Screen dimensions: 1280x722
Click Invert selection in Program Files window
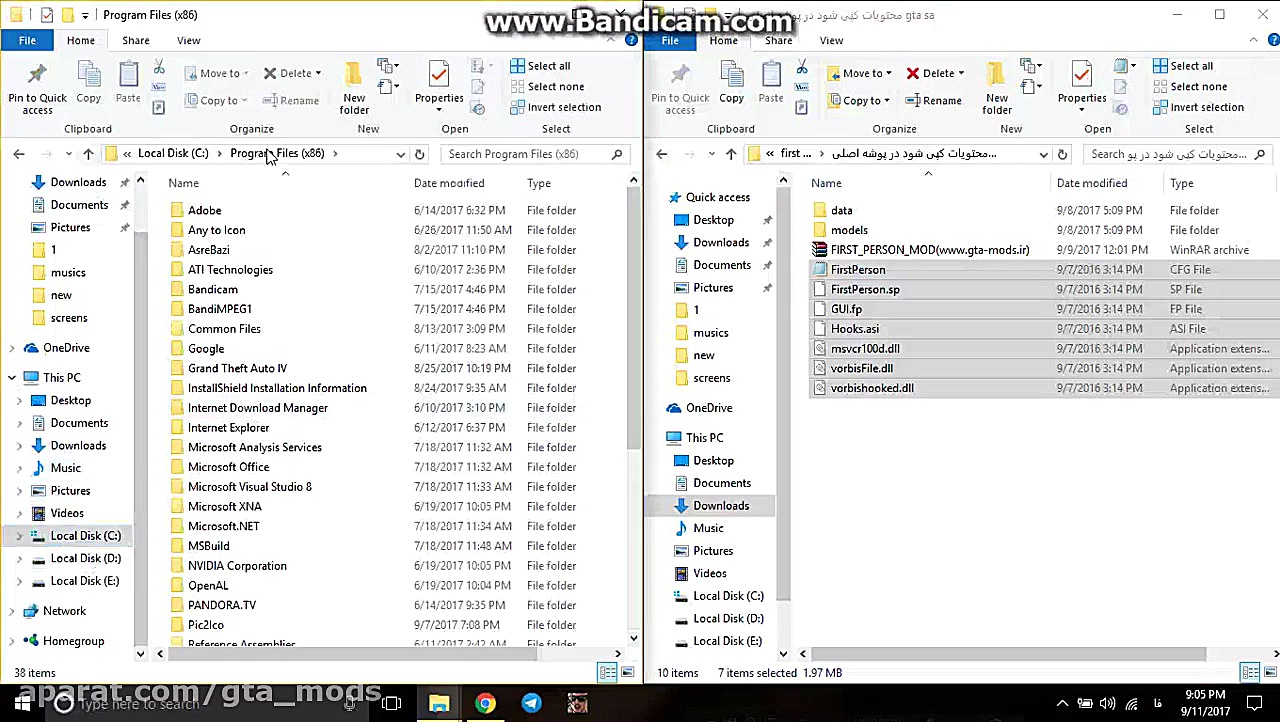pos(555,107)
